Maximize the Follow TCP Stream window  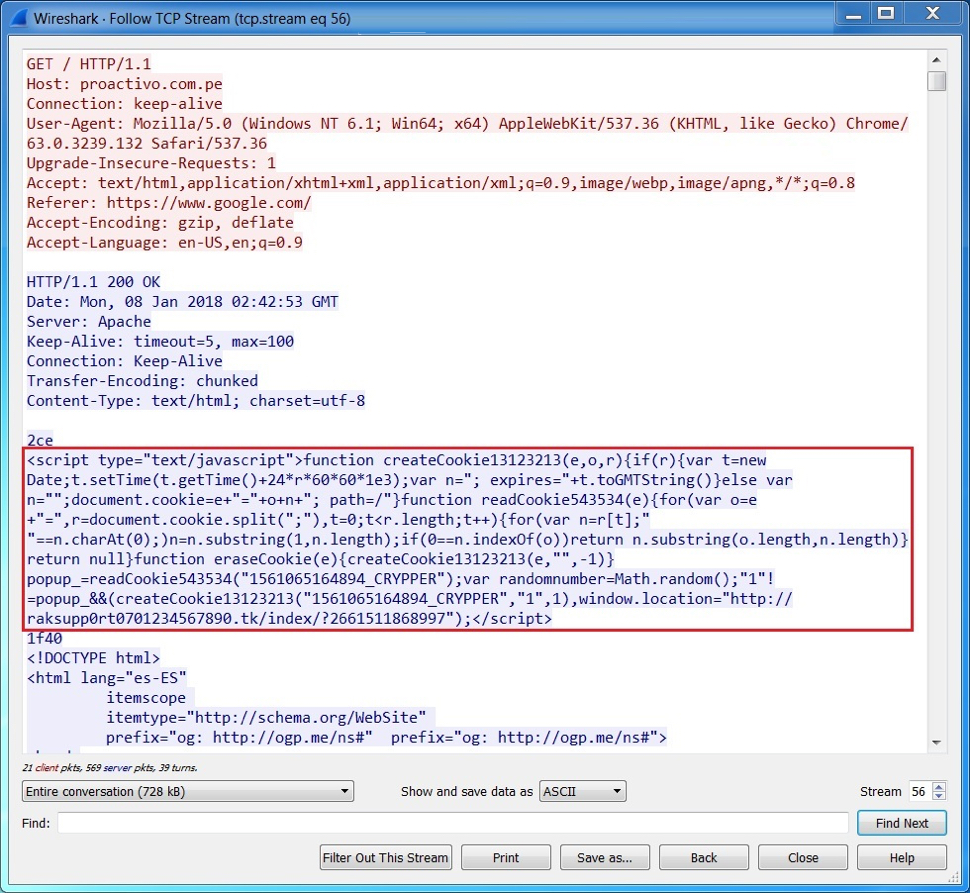click(886, 14)
